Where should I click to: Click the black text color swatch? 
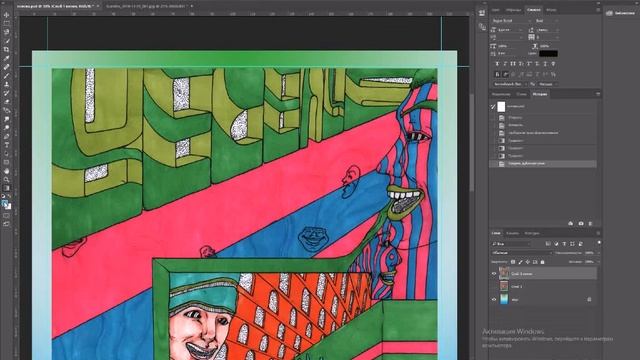pos(548,53)
